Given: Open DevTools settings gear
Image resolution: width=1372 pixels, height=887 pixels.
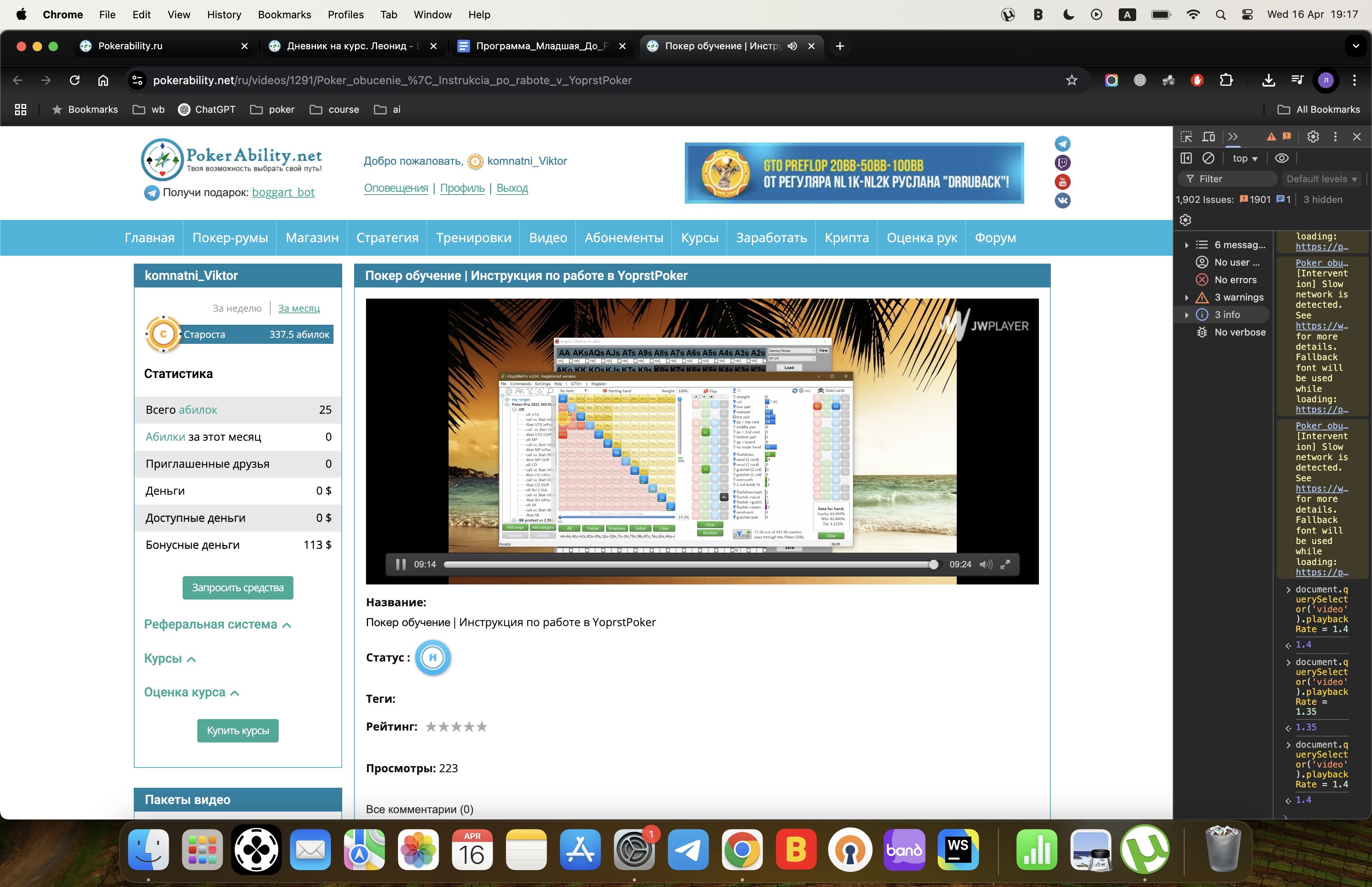Looking at the screenshot, I should pyautogui.click(x=1313, y=137).
